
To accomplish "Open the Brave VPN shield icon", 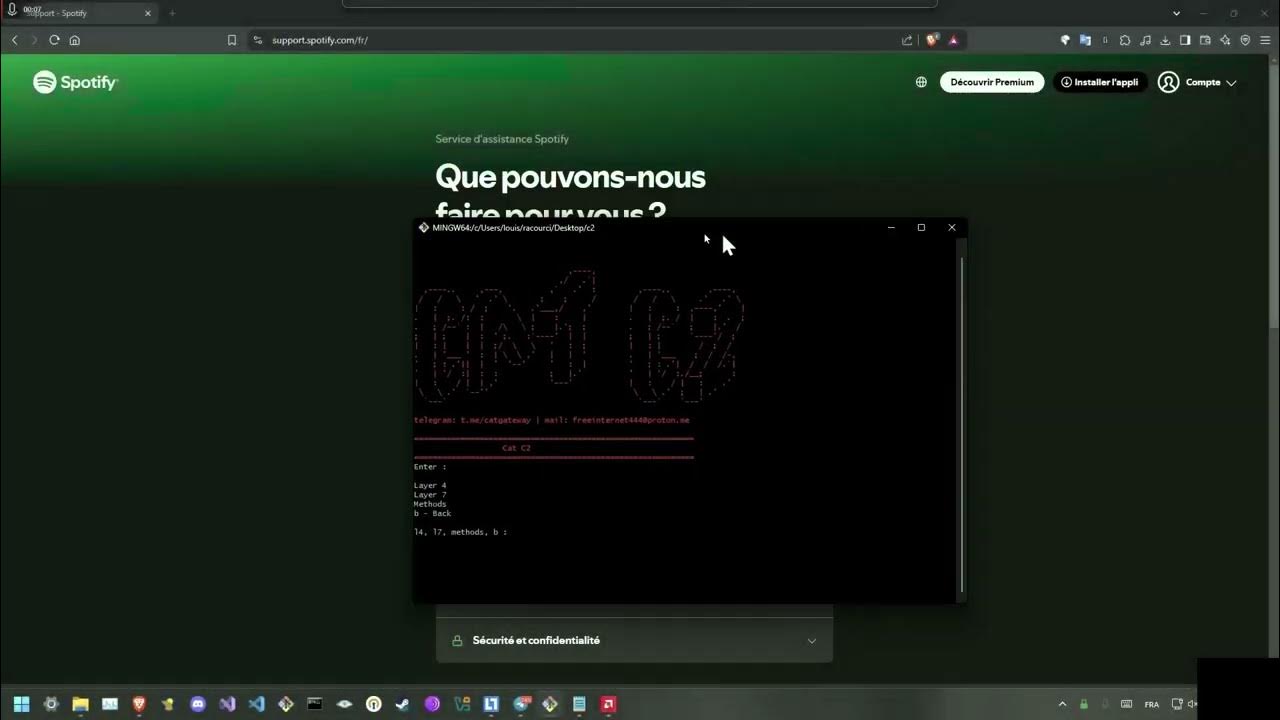I will (1245, 40).
